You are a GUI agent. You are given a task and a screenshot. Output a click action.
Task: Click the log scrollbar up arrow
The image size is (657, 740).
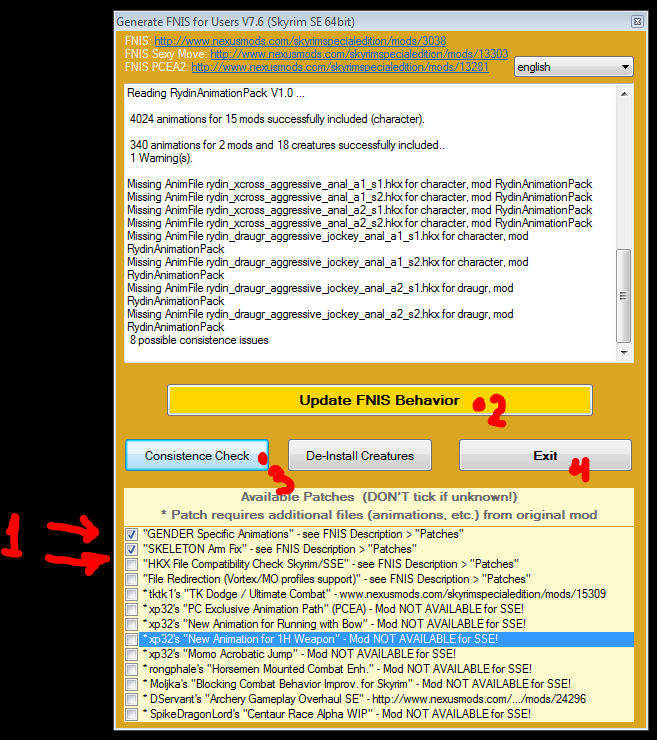pyautogui.click(x=624, y=94)
